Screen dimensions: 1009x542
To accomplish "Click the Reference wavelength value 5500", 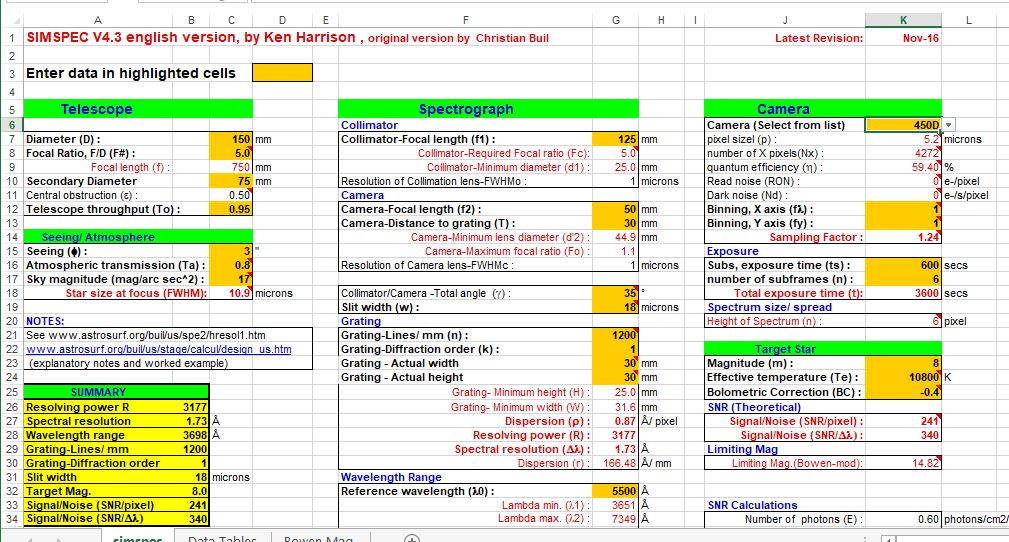I will [615, 491].
